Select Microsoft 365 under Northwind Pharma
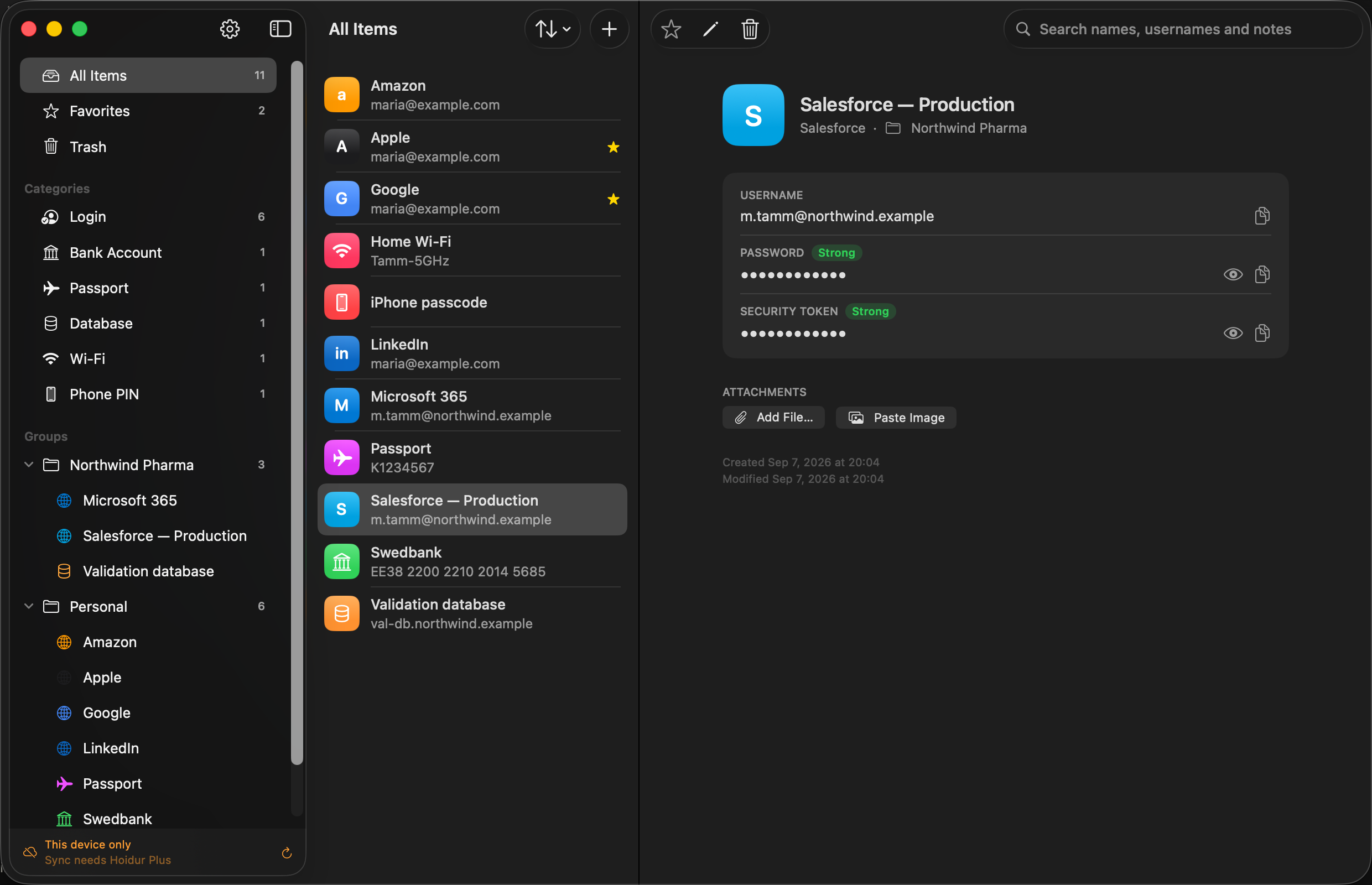 click(x=148, y=500)
